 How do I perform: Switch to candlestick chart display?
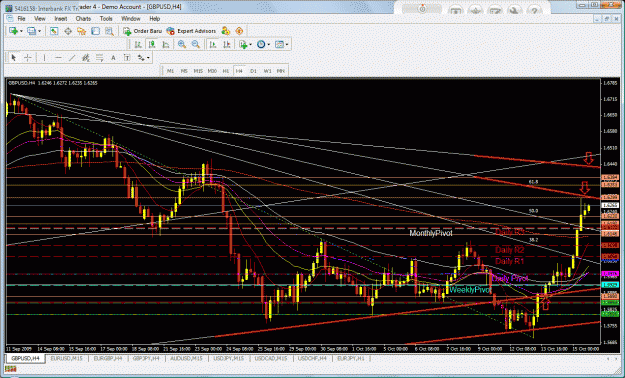[152, 45]
